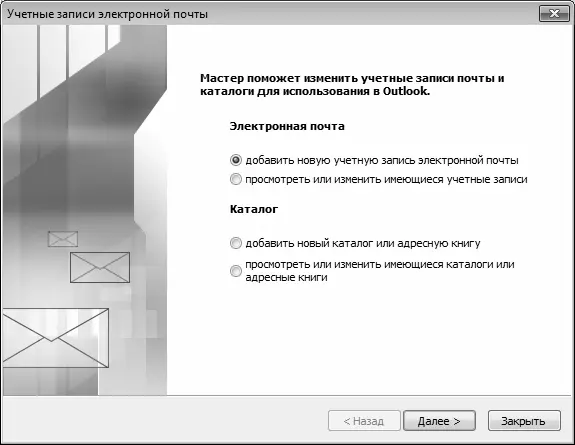Click the 'Электронная почта' section heading

287,126
